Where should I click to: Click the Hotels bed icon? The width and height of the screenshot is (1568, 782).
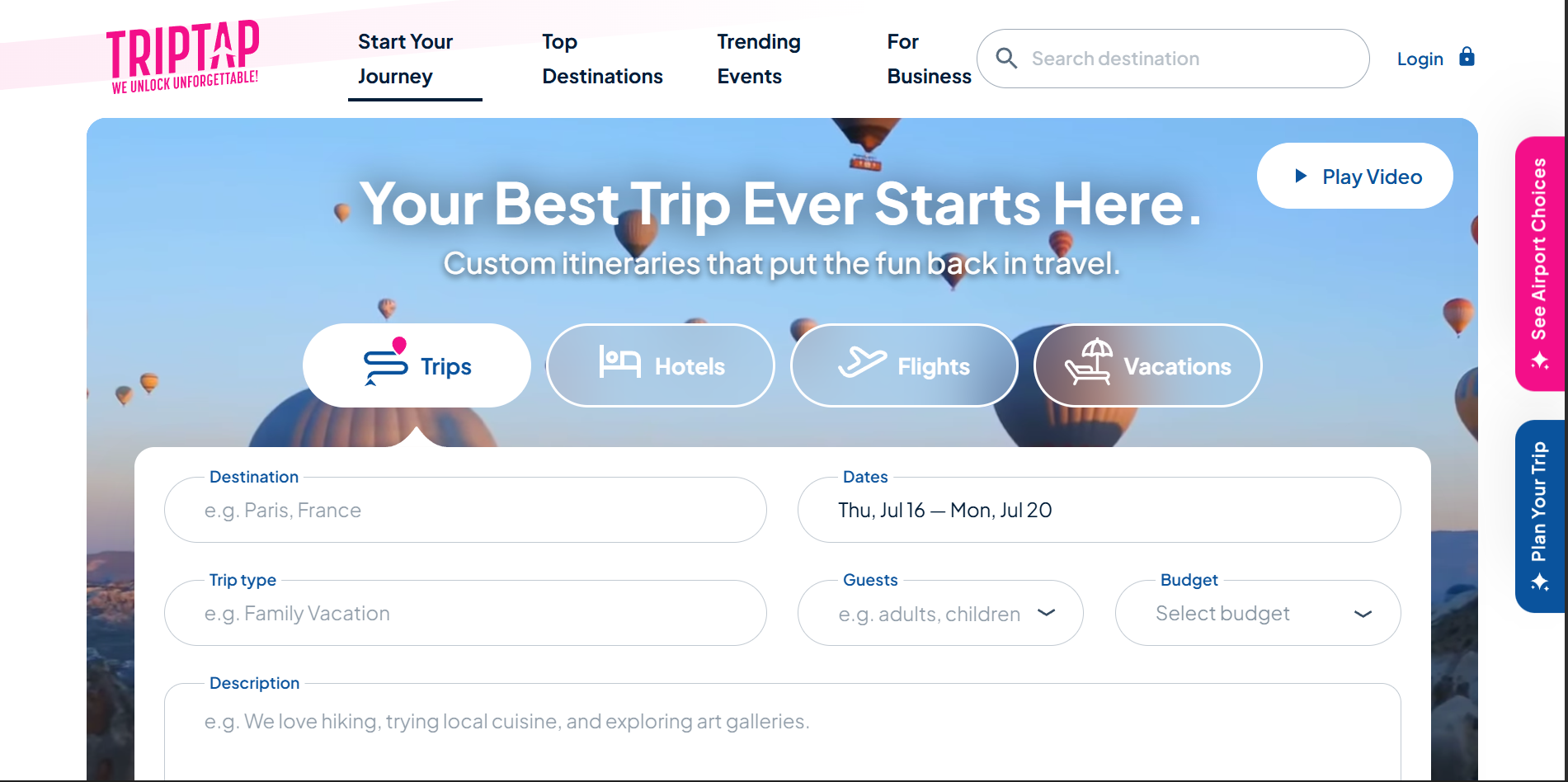click(619, 362)
